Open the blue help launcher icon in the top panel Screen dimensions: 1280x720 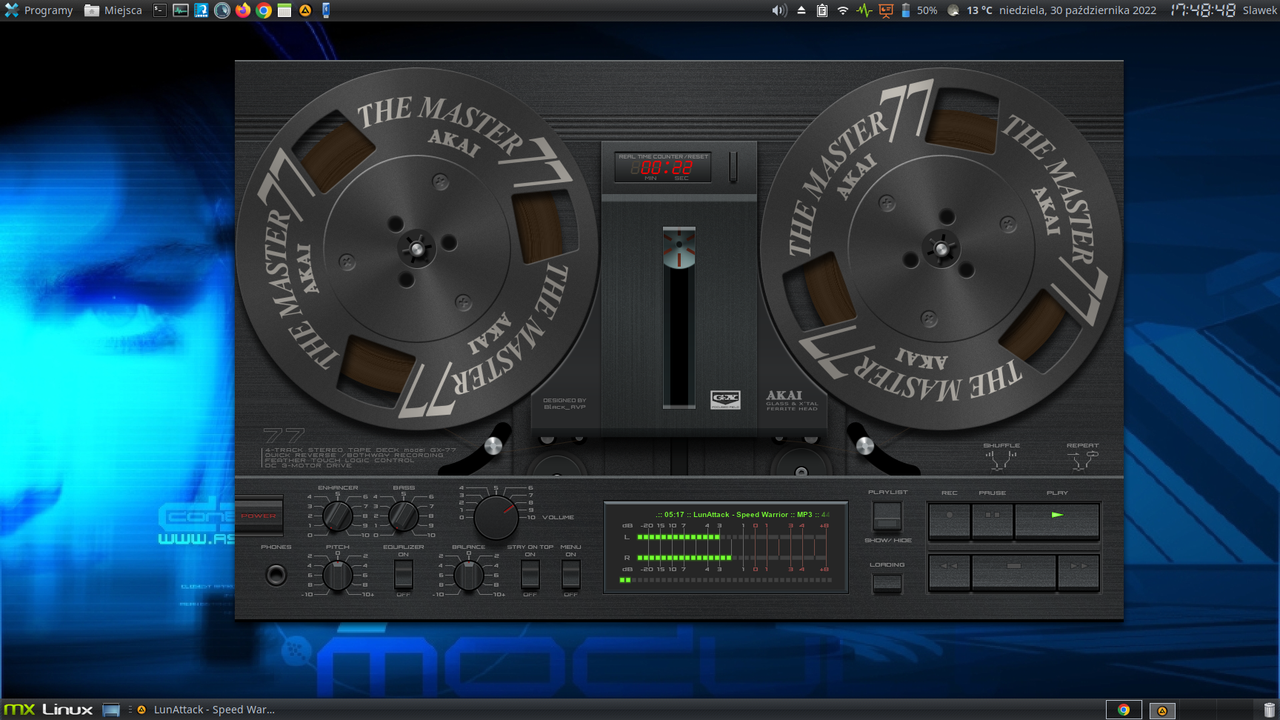tap(201, 10)
